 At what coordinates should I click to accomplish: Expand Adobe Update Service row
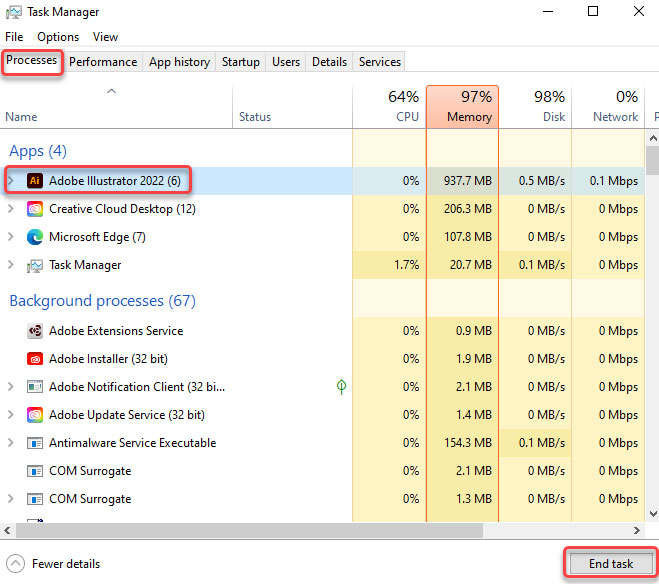(x=11, y=415)
